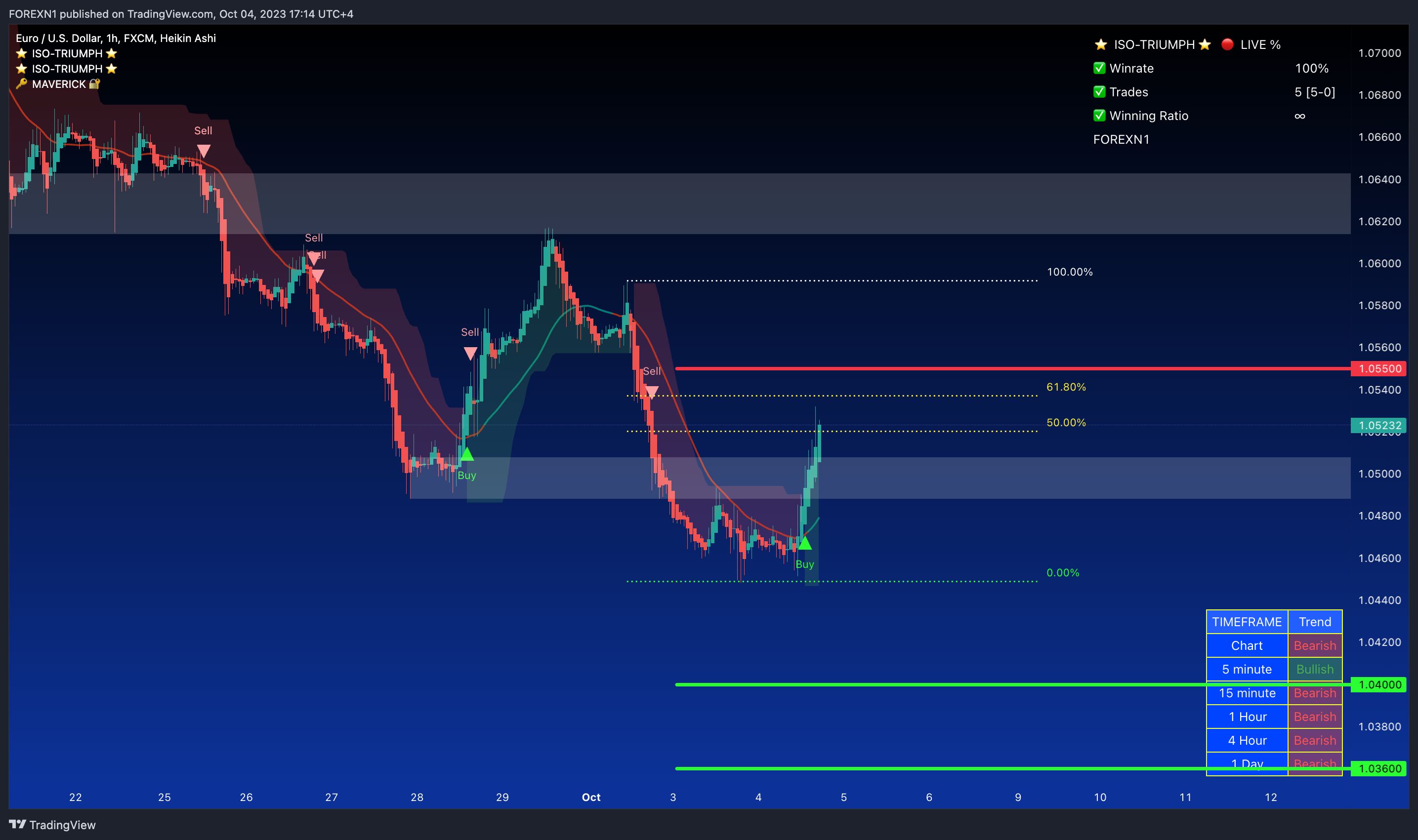This screenshot has height=840, width=1418.
Task: Select the red horizontal line at 1.05500
Action: [x=1012, y=368]
